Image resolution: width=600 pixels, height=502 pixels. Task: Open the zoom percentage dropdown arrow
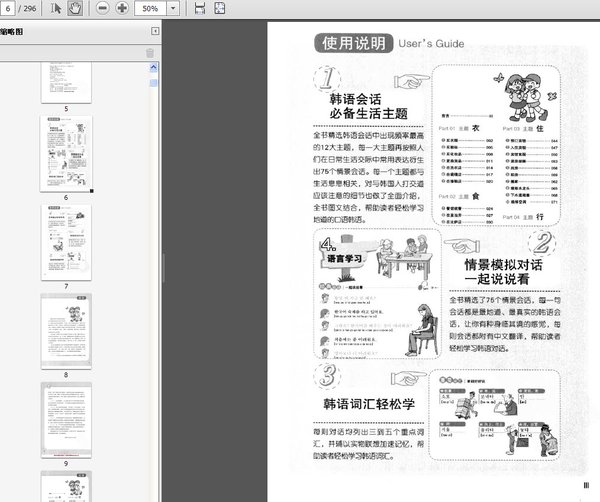[173, 8]
